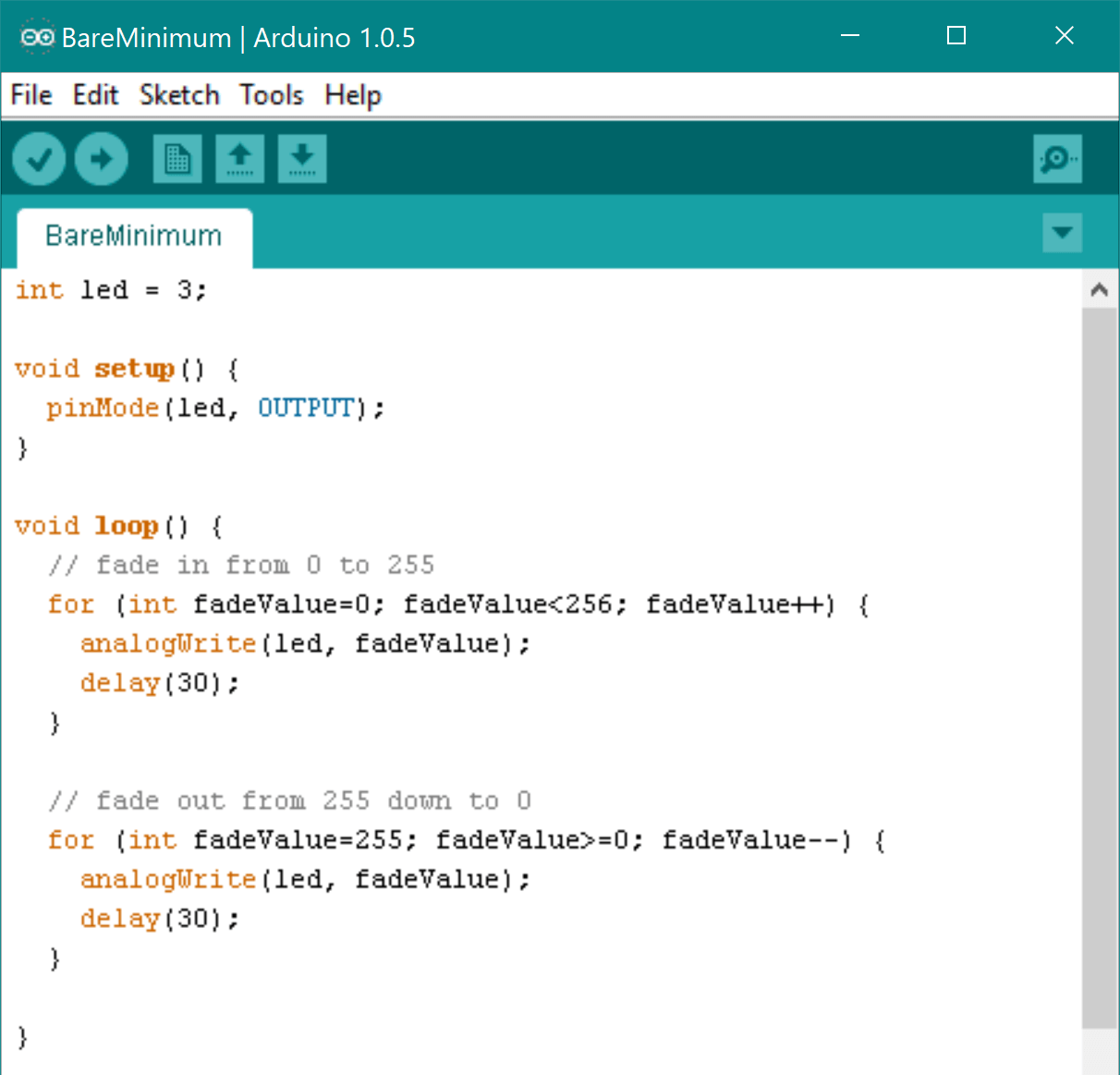This screenshot has width=1120, height=1075.
Task: Select the BareMinimum sketch tab
Action: [x=134, y=237]
